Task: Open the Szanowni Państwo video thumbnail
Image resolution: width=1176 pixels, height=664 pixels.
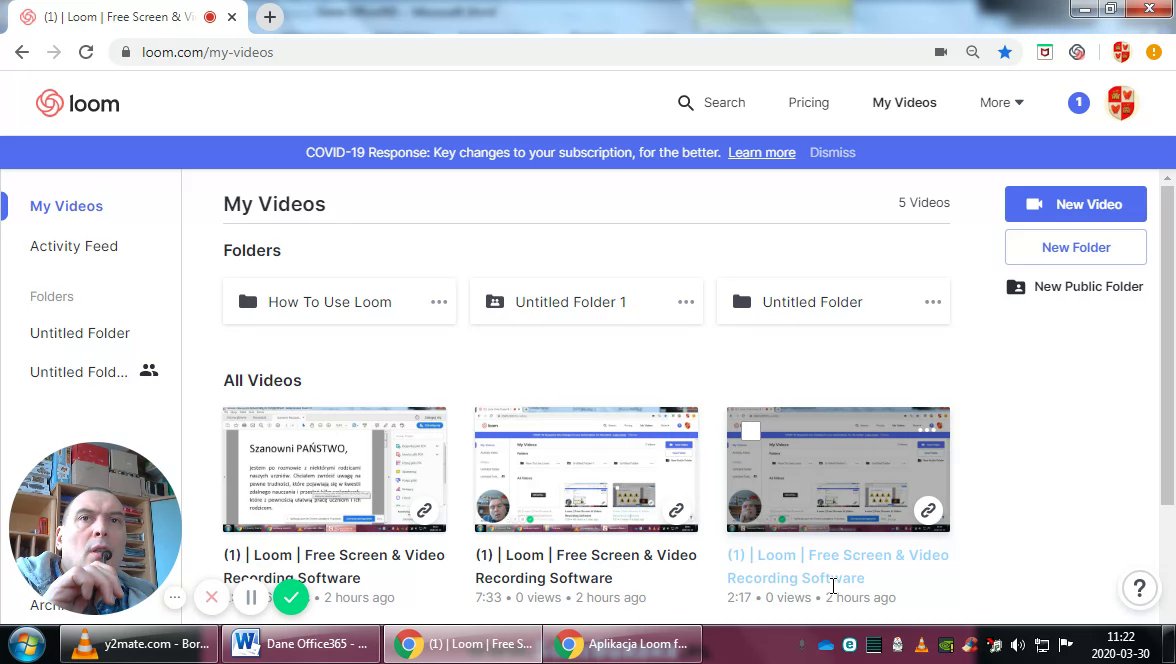Action: pos(334,470)
